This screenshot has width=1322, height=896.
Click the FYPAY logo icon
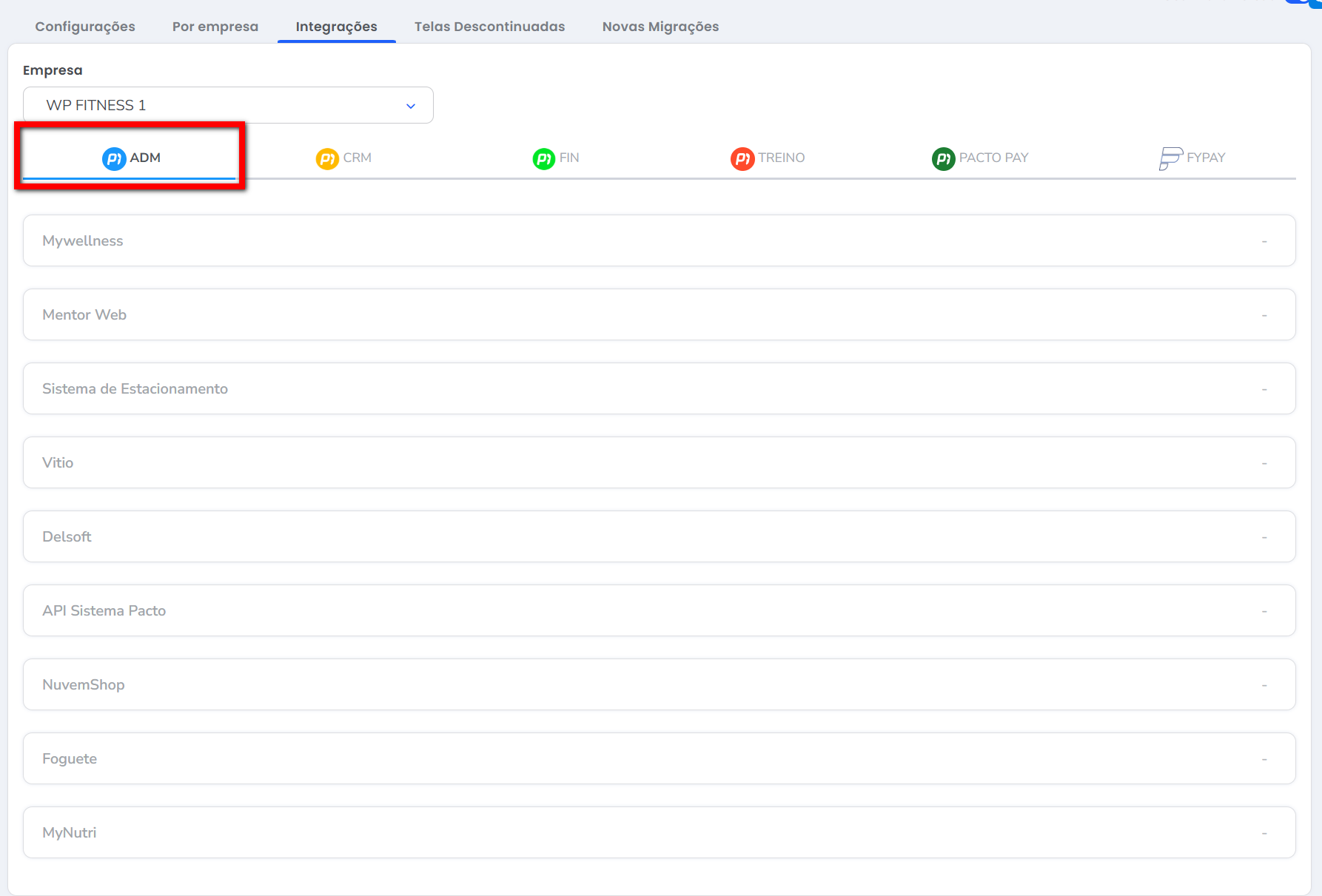coord(1170,158)
